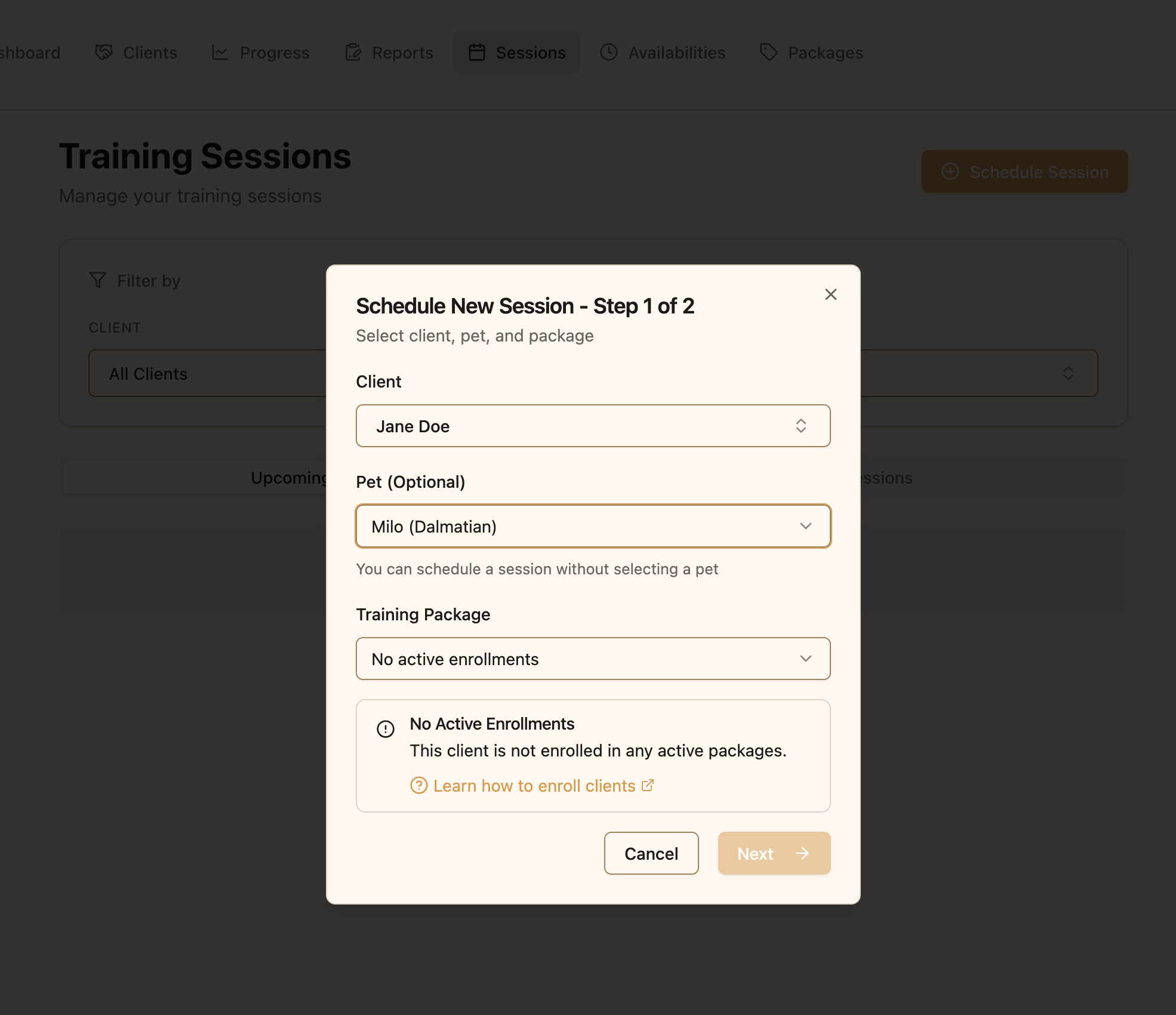Open Availabilities using the clock icon
The width and height of the screenshot is (1176, 1015).
pos(608,53)
